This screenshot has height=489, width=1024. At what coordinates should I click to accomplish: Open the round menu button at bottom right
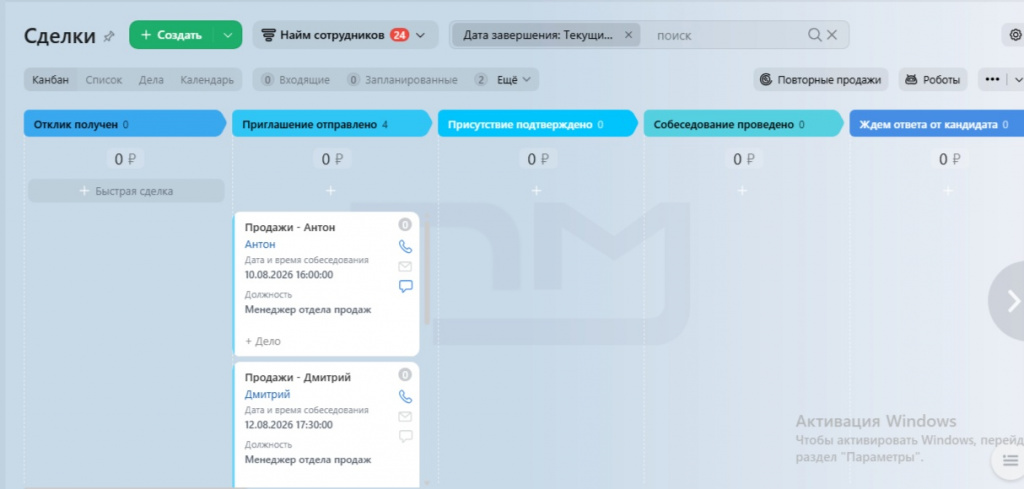[x=1010, y=460]
